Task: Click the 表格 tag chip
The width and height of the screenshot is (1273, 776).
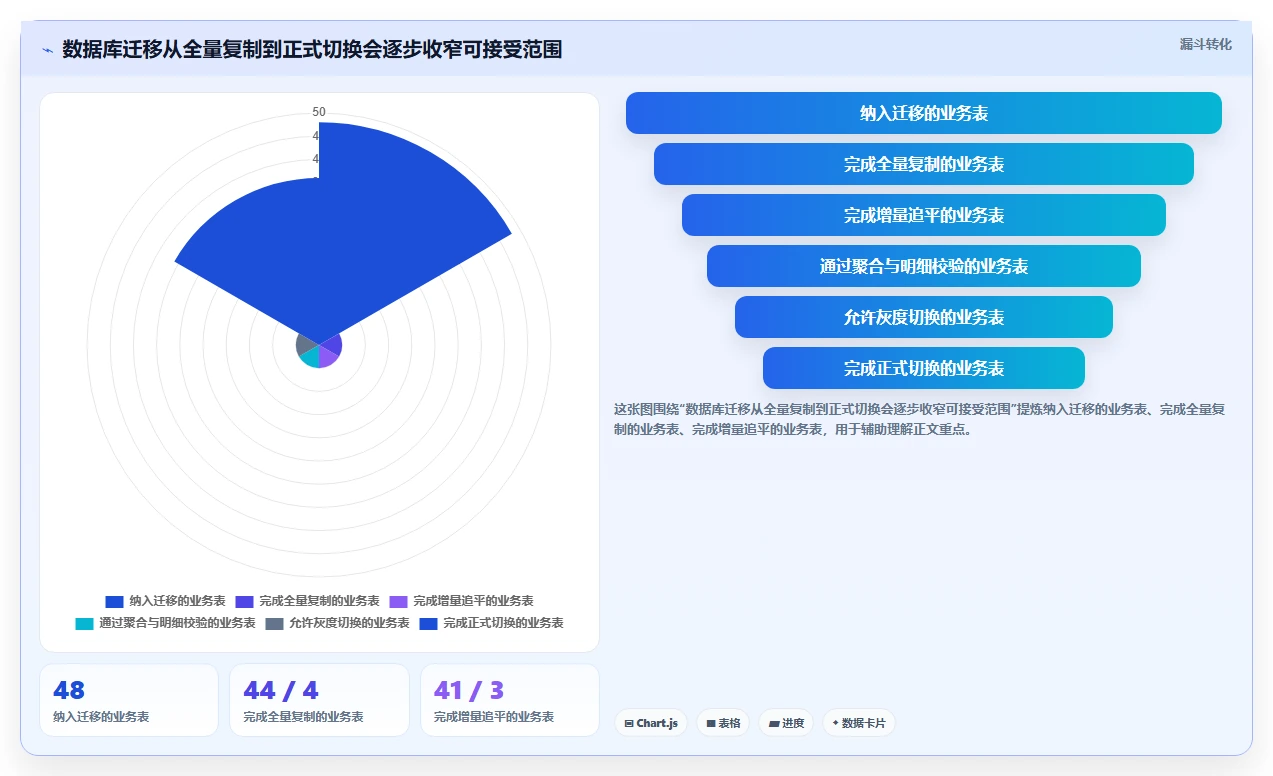Action: pos(723,723)
